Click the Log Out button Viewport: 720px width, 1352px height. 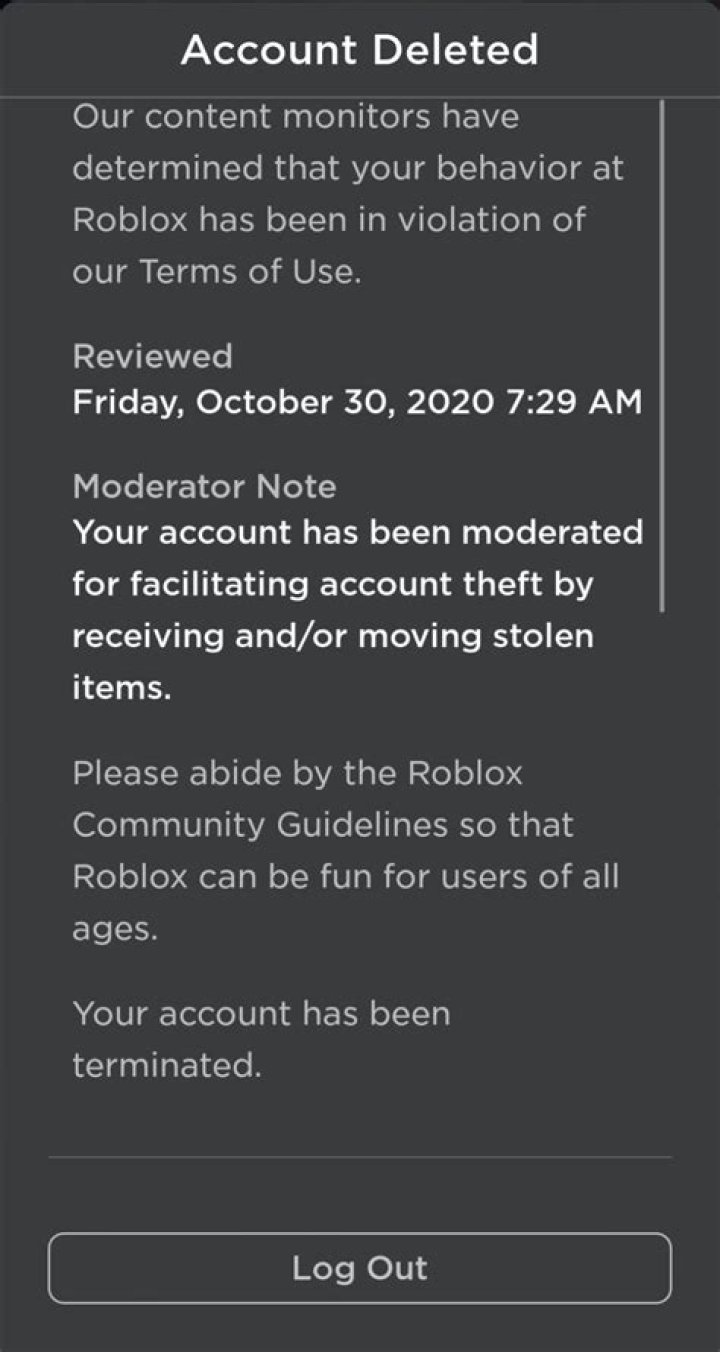pos(360,1268)
